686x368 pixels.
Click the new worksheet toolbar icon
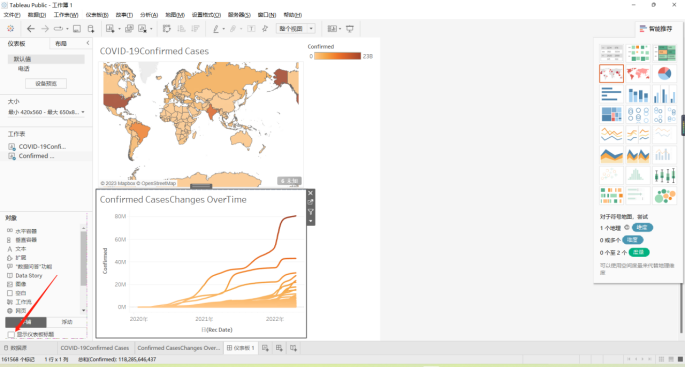pyautogui.click(x=110, y=28)
